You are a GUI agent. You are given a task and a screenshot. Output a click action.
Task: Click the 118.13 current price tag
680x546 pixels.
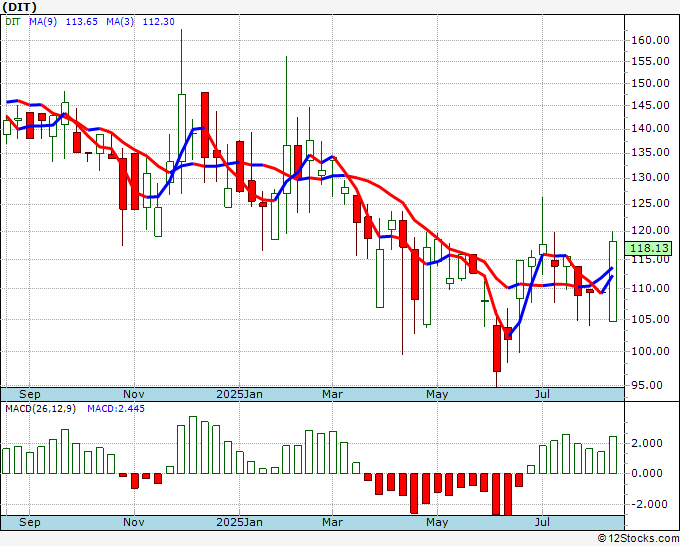tap(649, 248)
